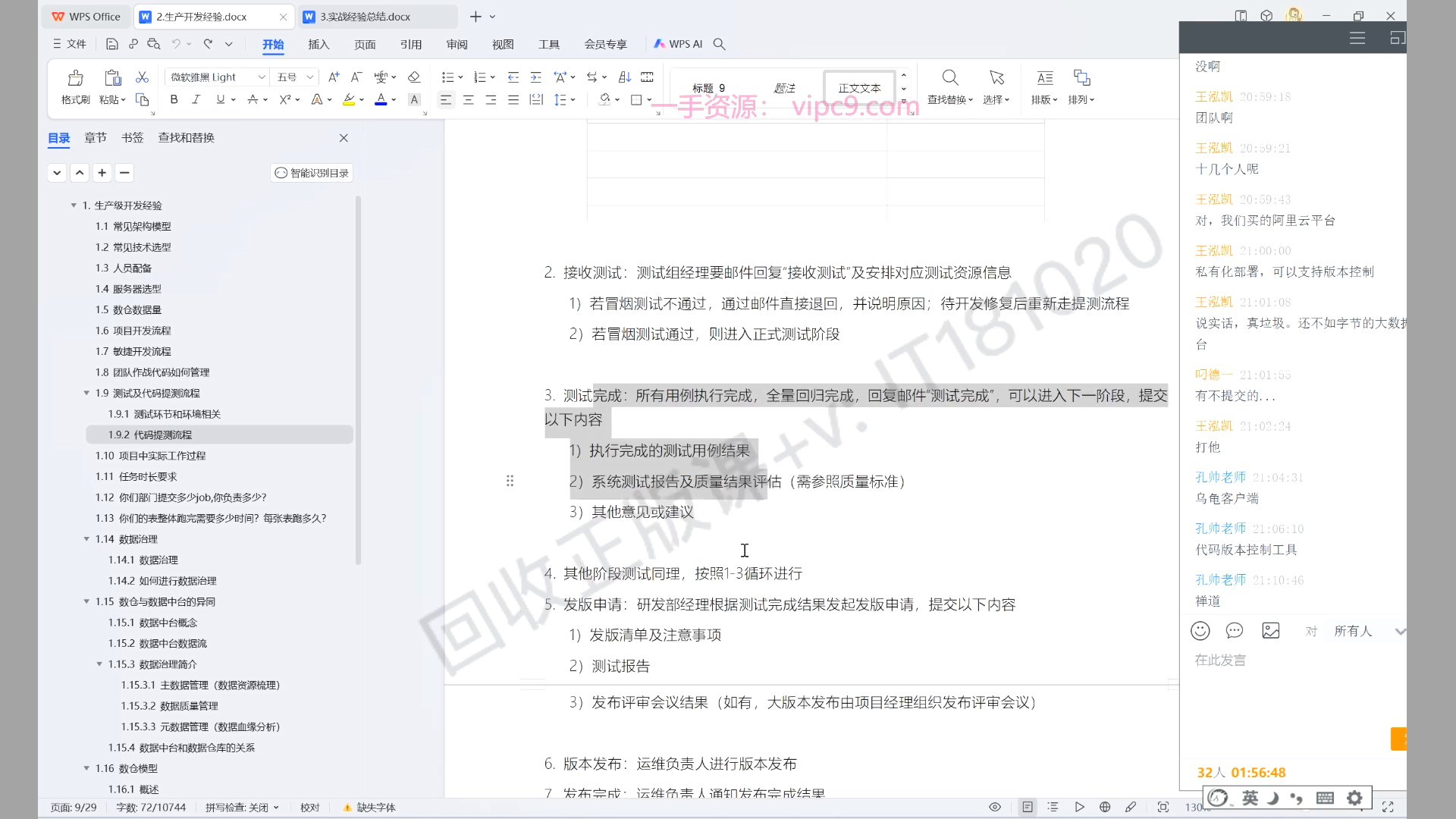Click the Find and Replace magnifier icon
This screenshot has height=819, width=1456.
pos(949,78)
